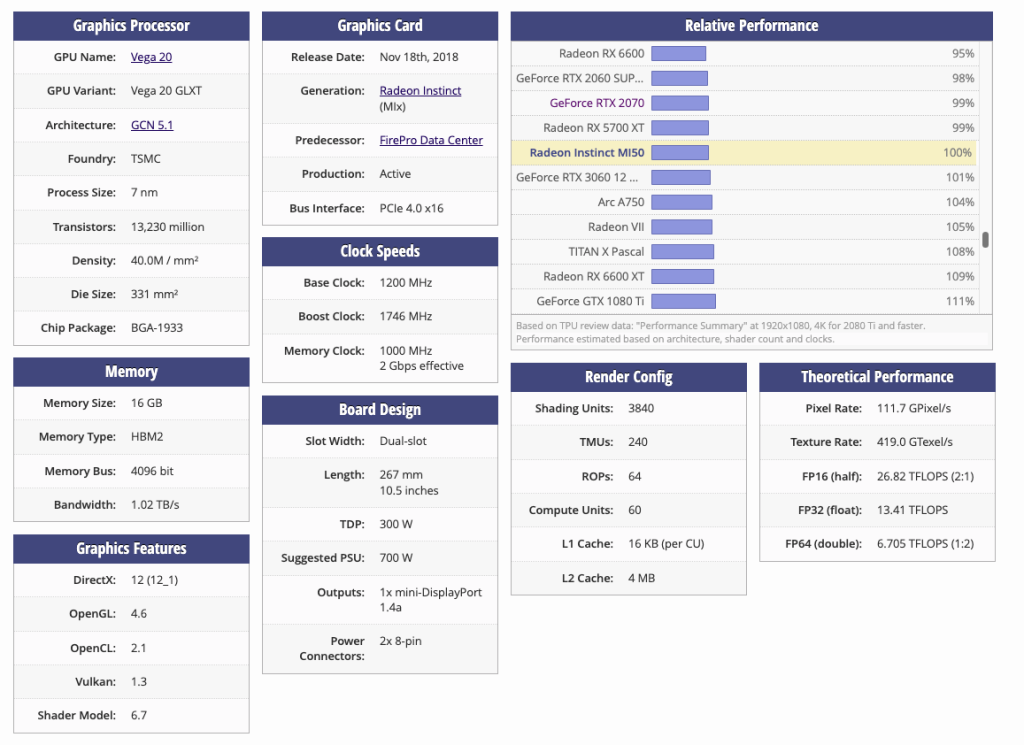Open the GeForce GTX 1080 Ti entry
Screen dimensions: 1024x745
pyautogui.click(x=590, y=302)
